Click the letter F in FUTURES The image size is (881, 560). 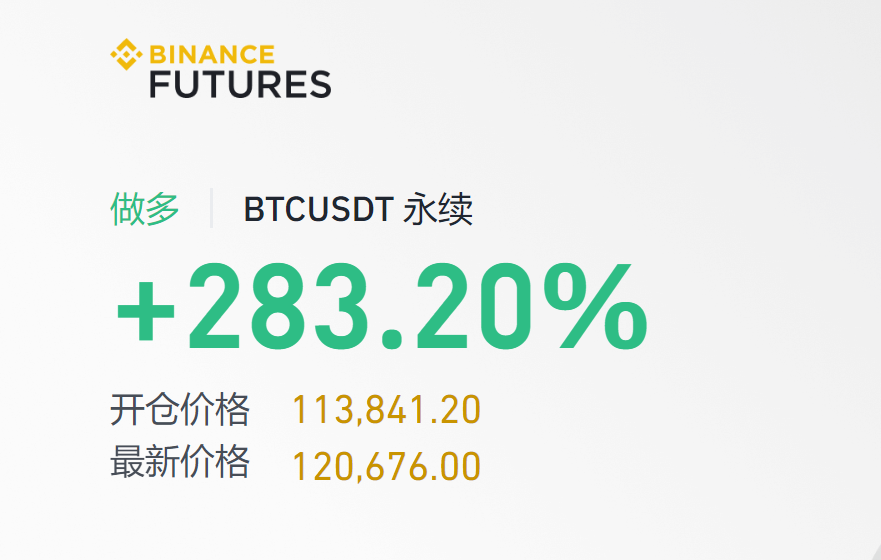coord(162,84)
